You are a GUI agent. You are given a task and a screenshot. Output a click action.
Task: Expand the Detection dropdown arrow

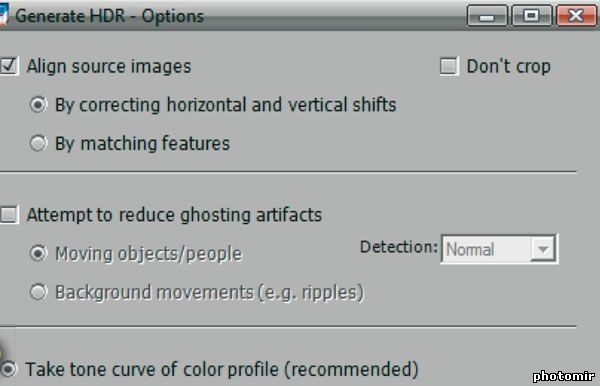[543, 249]
